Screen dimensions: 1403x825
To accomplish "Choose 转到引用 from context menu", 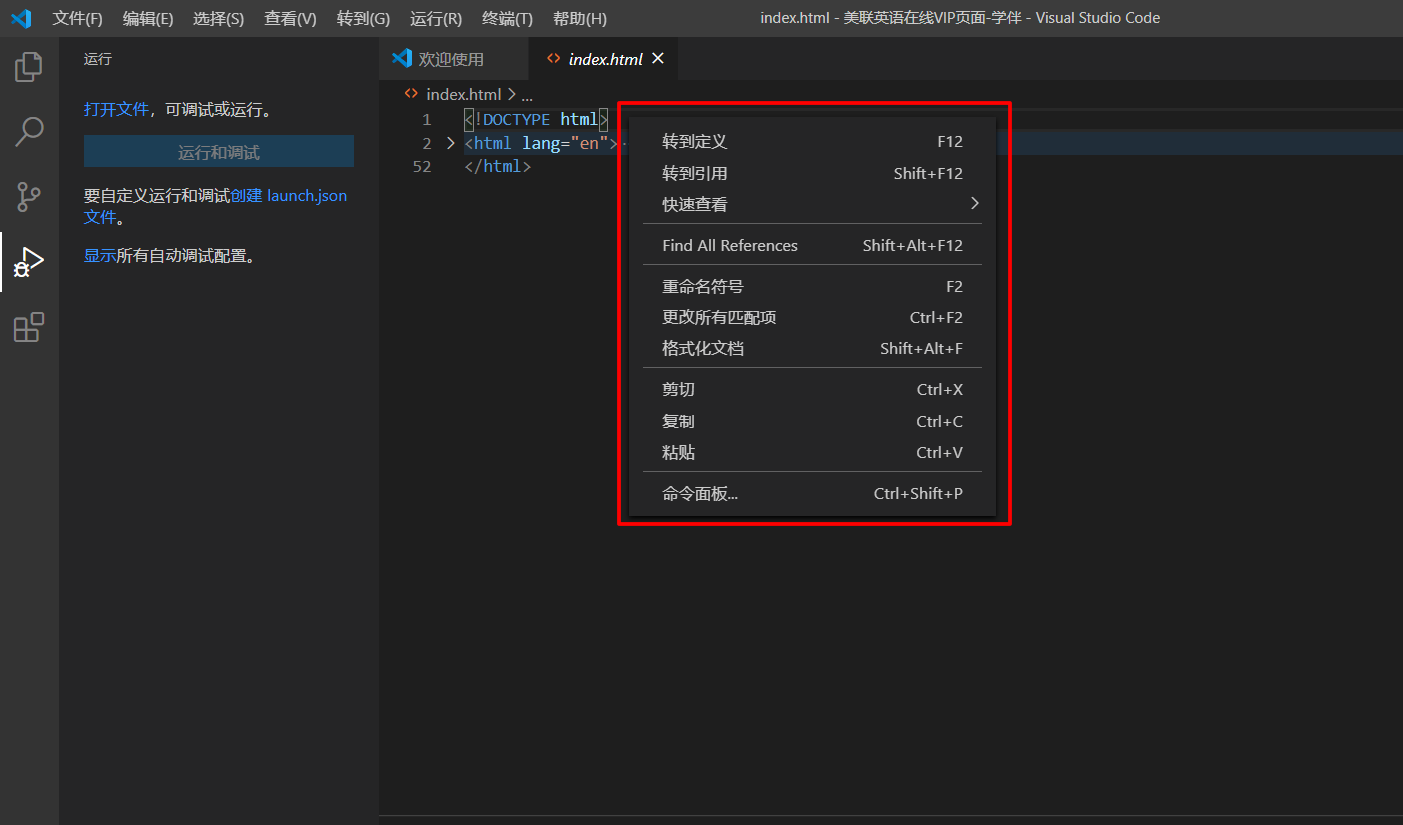I will pos(812,173).
